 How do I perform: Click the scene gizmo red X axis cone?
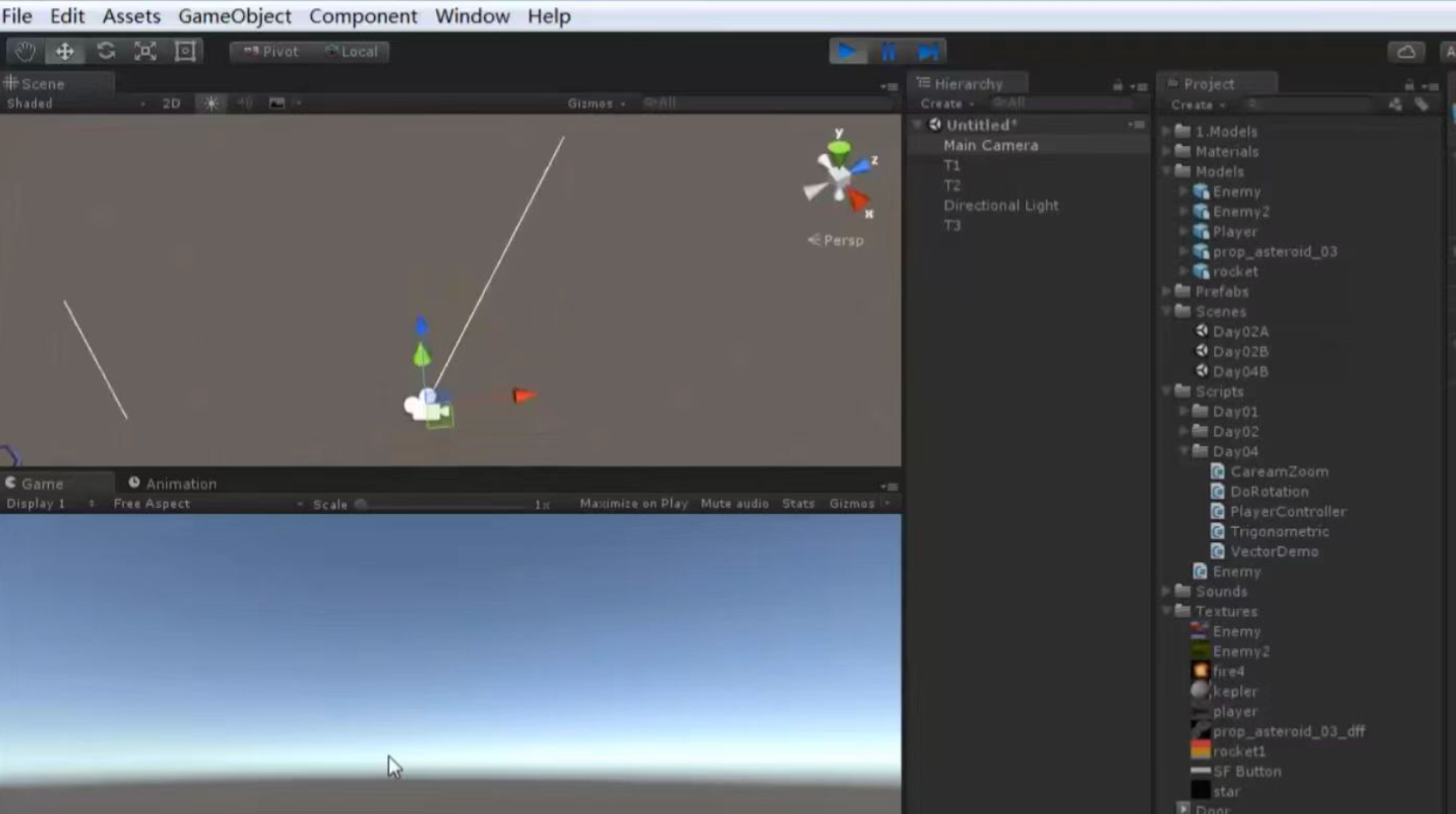click(x=858, y=199)
